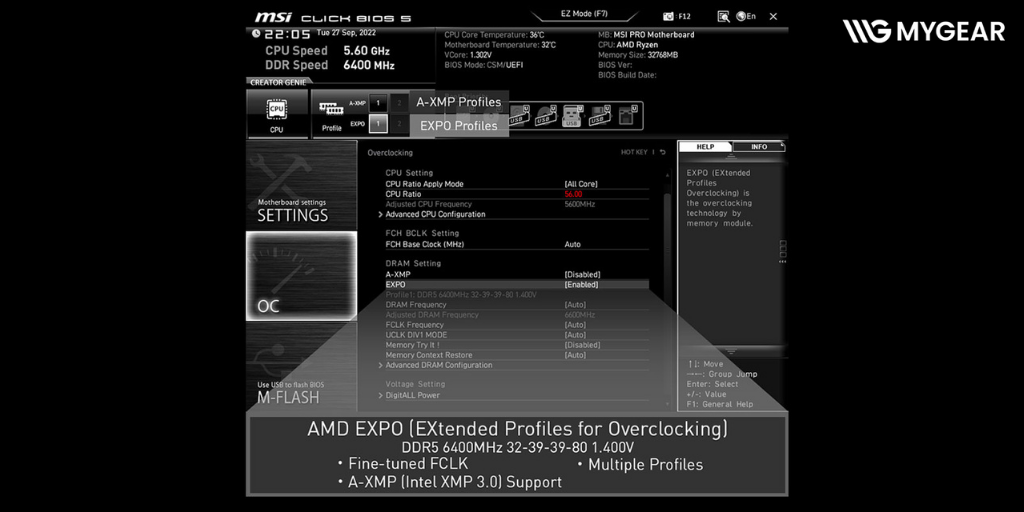Image resolution: width=1024 pixels, height=512 pixels.
Task: Expand Advanced CPU Configuration submenu
Action: click(x=435, y=214)
